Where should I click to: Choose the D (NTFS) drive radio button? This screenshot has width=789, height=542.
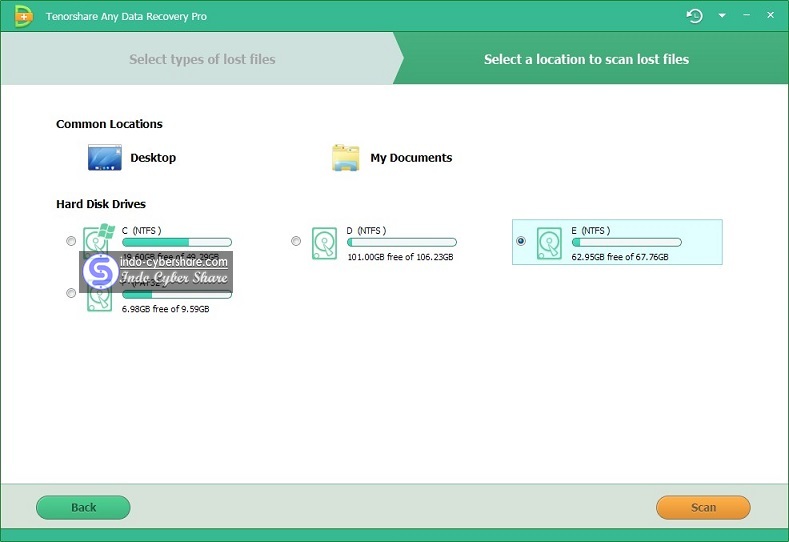[296, 241]
